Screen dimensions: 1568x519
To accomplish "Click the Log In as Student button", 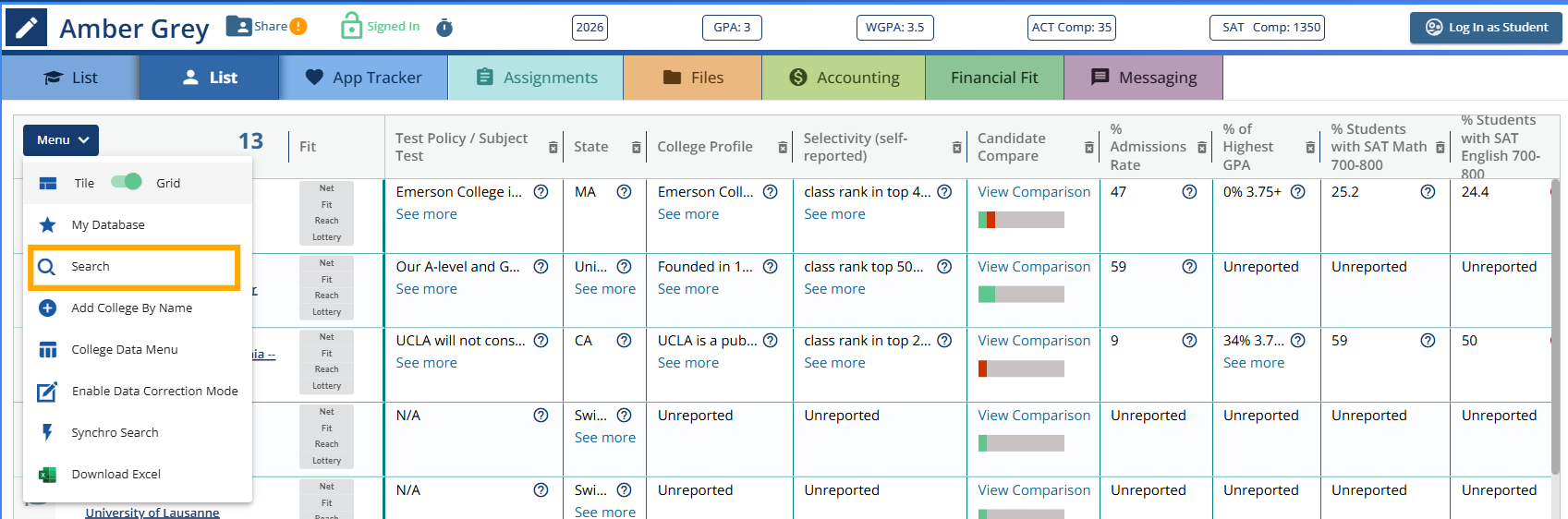I will tap(1486, 28).
